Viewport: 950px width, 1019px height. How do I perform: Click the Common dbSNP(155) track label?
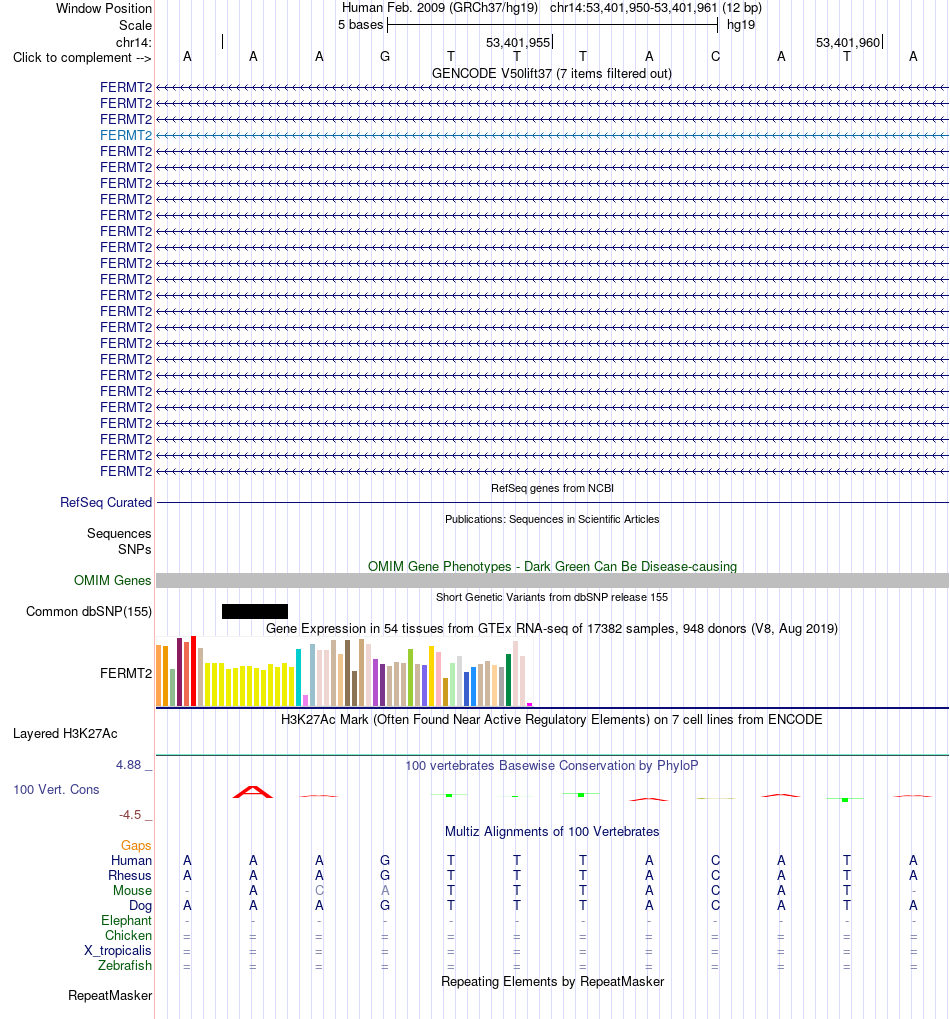pyautogui.click(x=89, y=612)
